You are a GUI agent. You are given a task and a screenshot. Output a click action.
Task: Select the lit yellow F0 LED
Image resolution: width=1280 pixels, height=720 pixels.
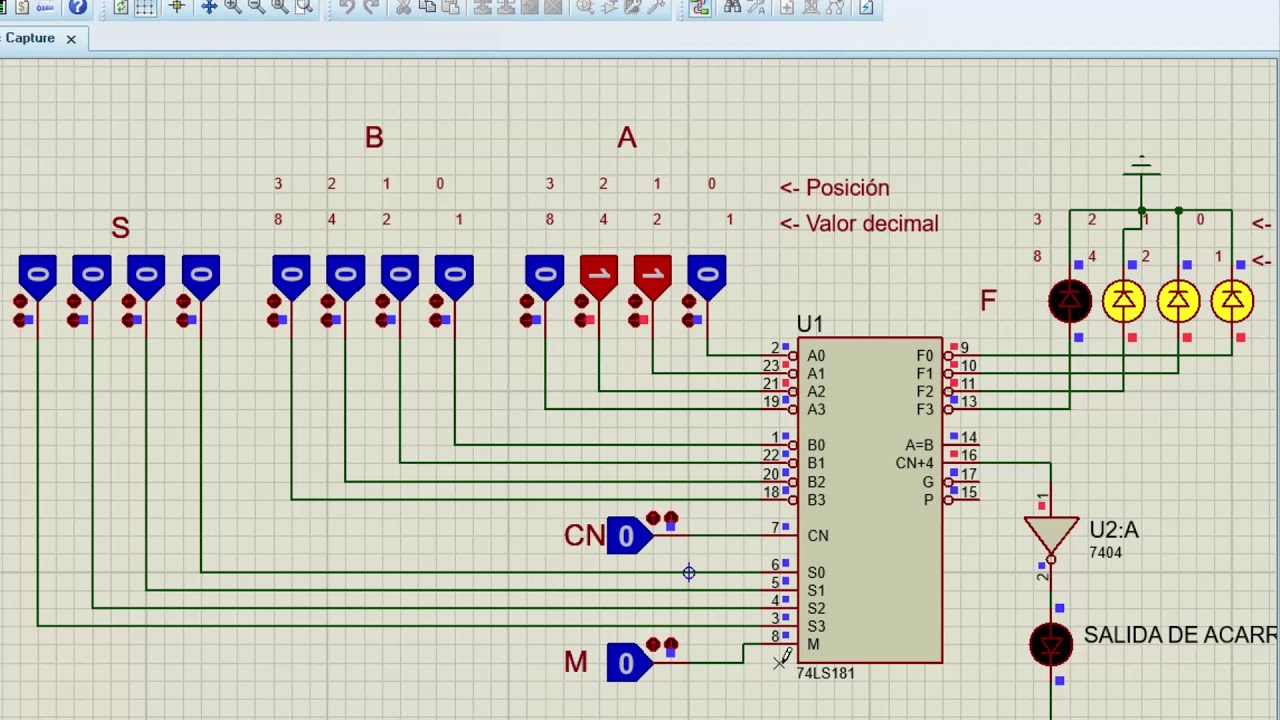[x=1232, y=301]
